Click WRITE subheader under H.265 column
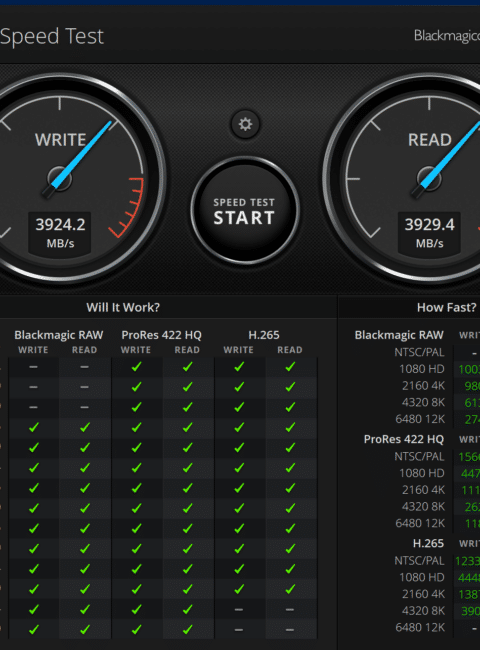The image size is (480, 650). [x=238, y=350]
